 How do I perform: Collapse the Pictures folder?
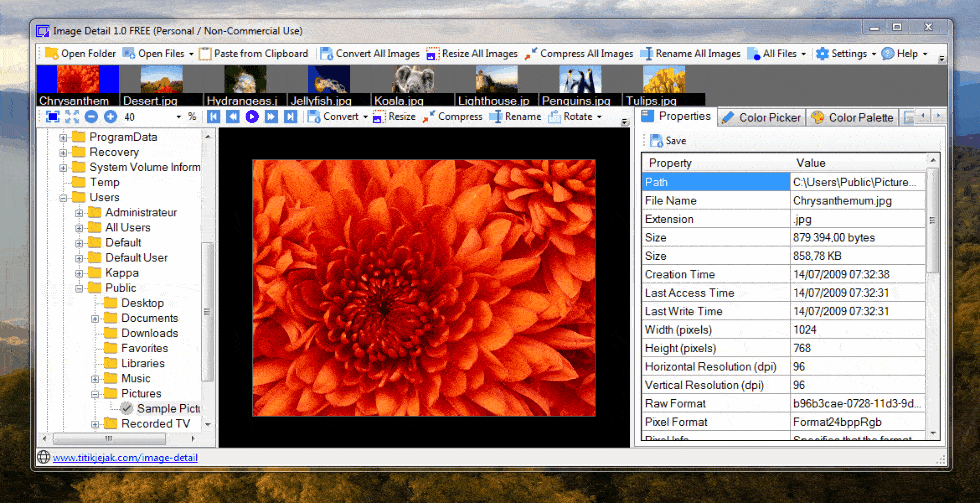pyautogui.click(x=95, y=394)
